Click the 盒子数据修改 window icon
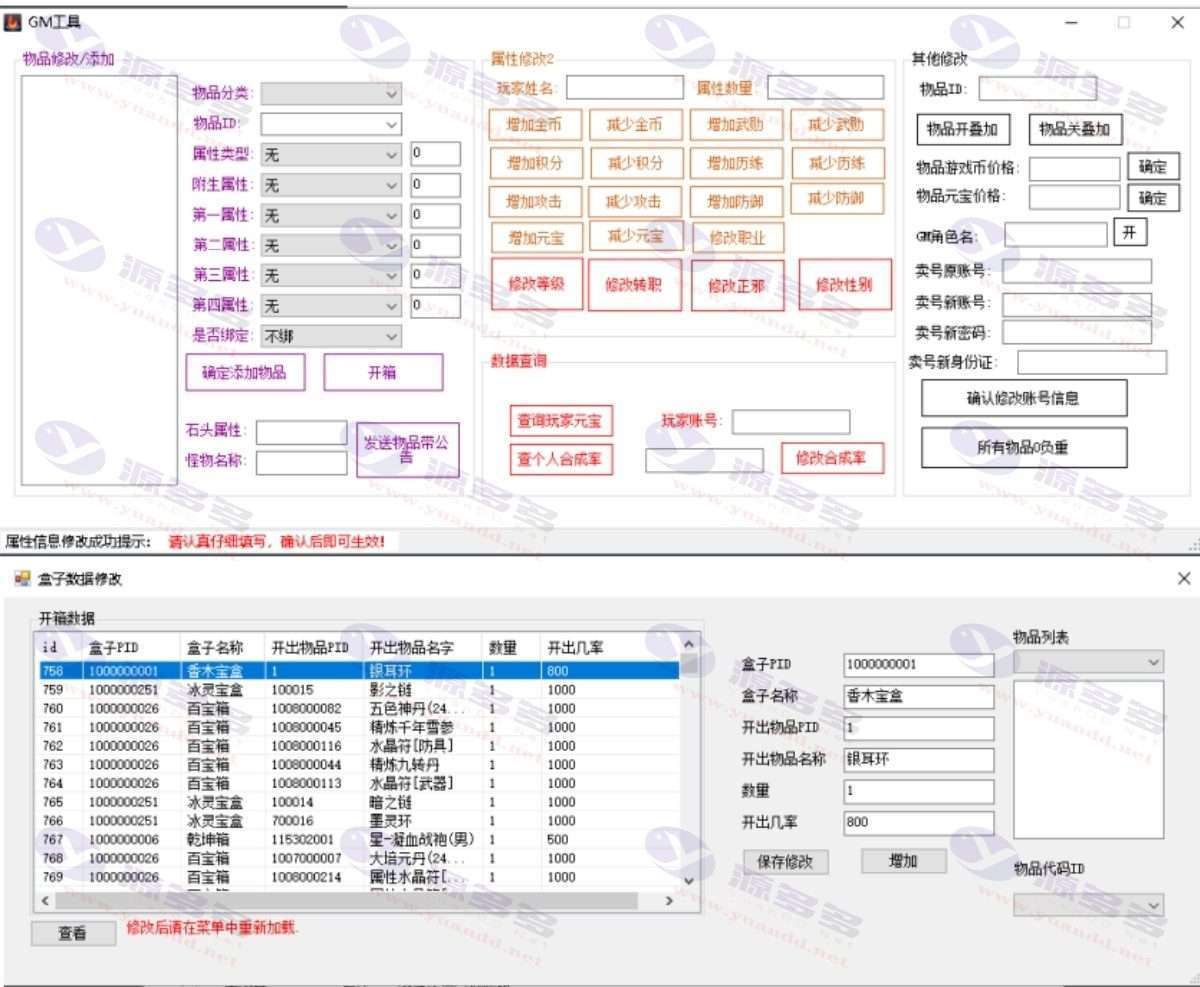The image size is (1200, 987). pyautogui.click(x=23, y=579)
